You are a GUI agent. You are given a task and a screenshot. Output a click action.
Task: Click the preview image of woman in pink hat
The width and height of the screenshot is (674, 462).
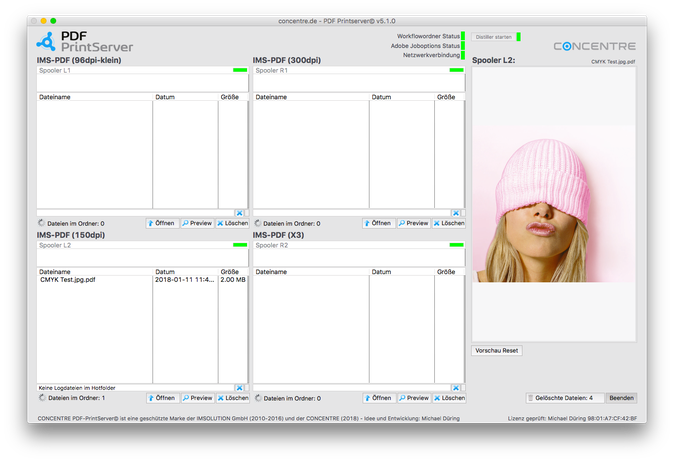tap(554, 204)
